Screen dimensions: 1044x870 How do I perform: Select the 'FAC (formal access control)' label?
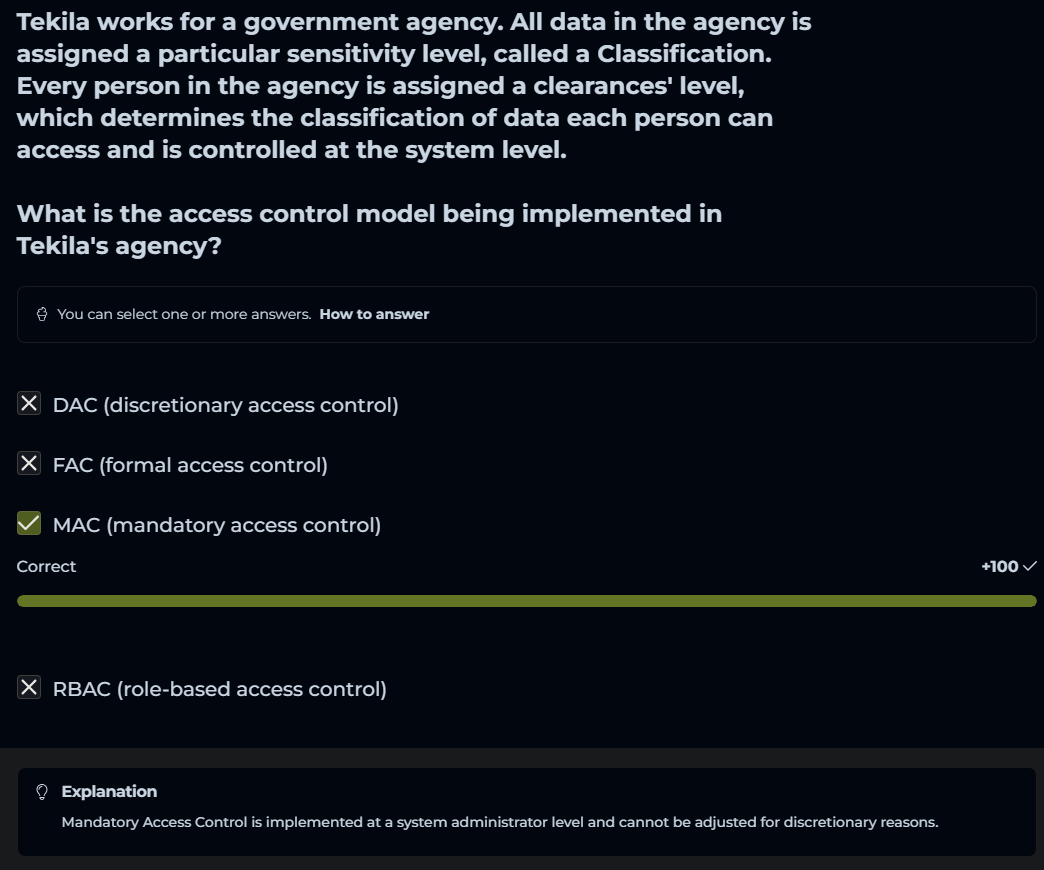coord(190,465)
